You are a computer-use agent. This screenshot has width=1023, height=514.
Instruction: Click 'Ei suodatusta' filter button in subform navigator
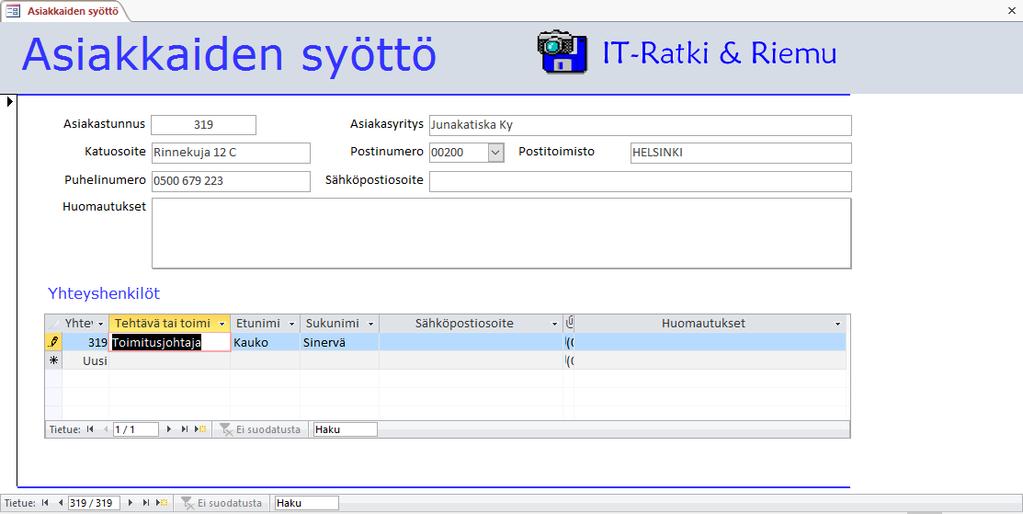pyautogui.click(x=261, y=429)
